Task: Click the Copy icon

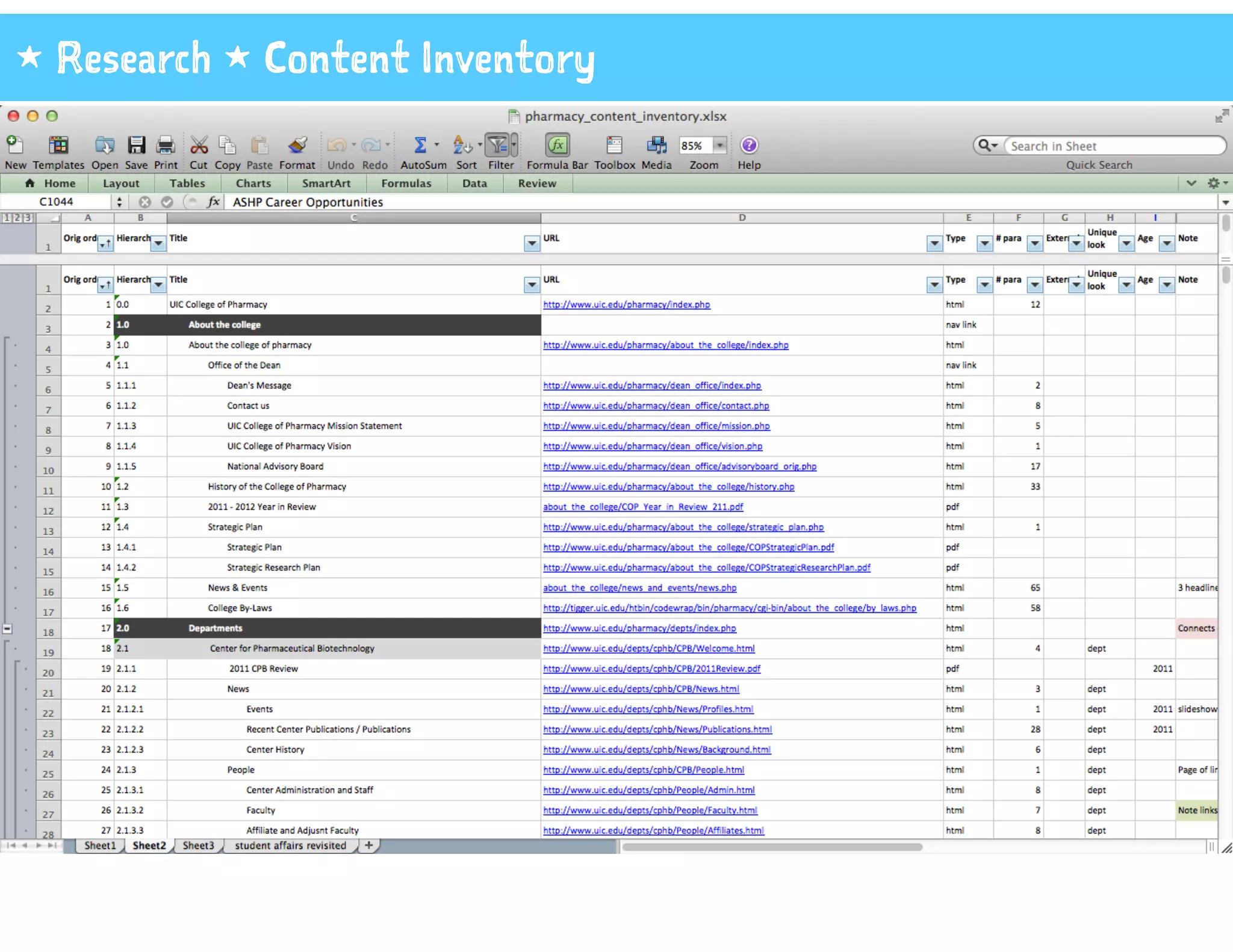Action: click(x=227, y=145)
